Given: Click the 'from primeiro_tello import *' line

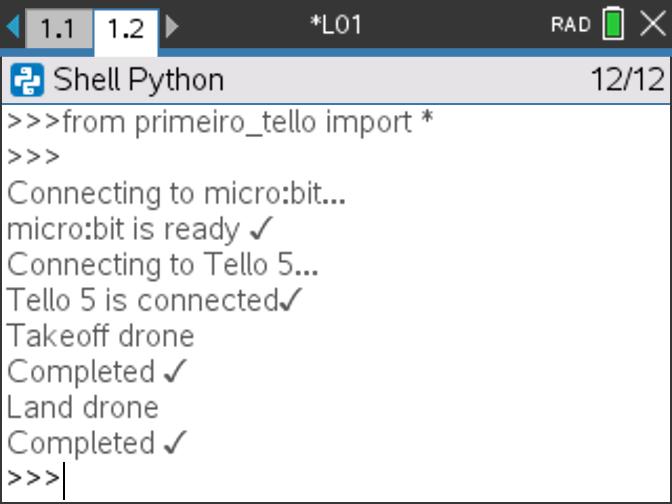Looking at the screenshot, I should (x=220, y=123).
